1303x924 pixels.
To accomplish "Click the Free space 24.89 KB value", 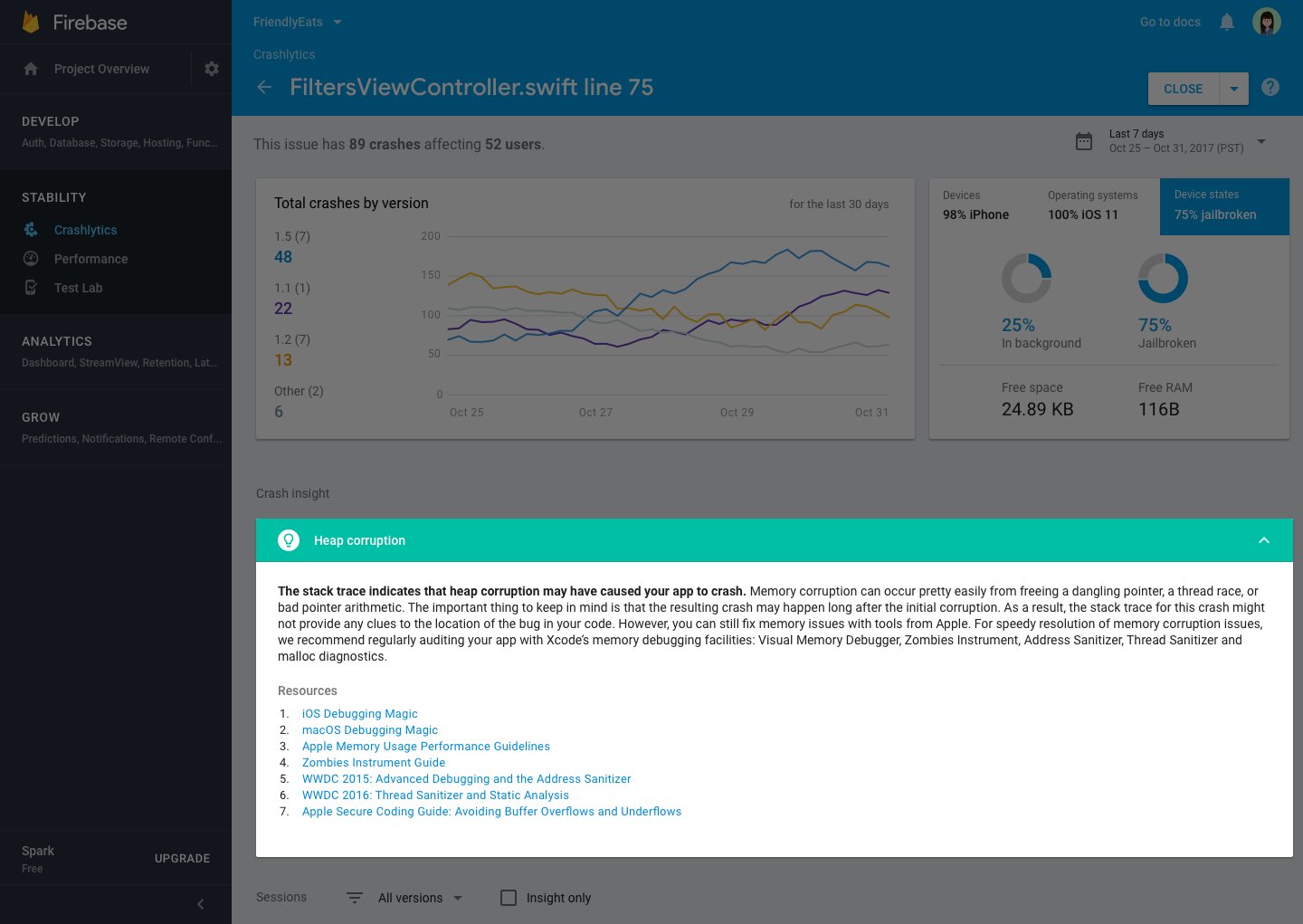I will click(x=1038, y=409).
